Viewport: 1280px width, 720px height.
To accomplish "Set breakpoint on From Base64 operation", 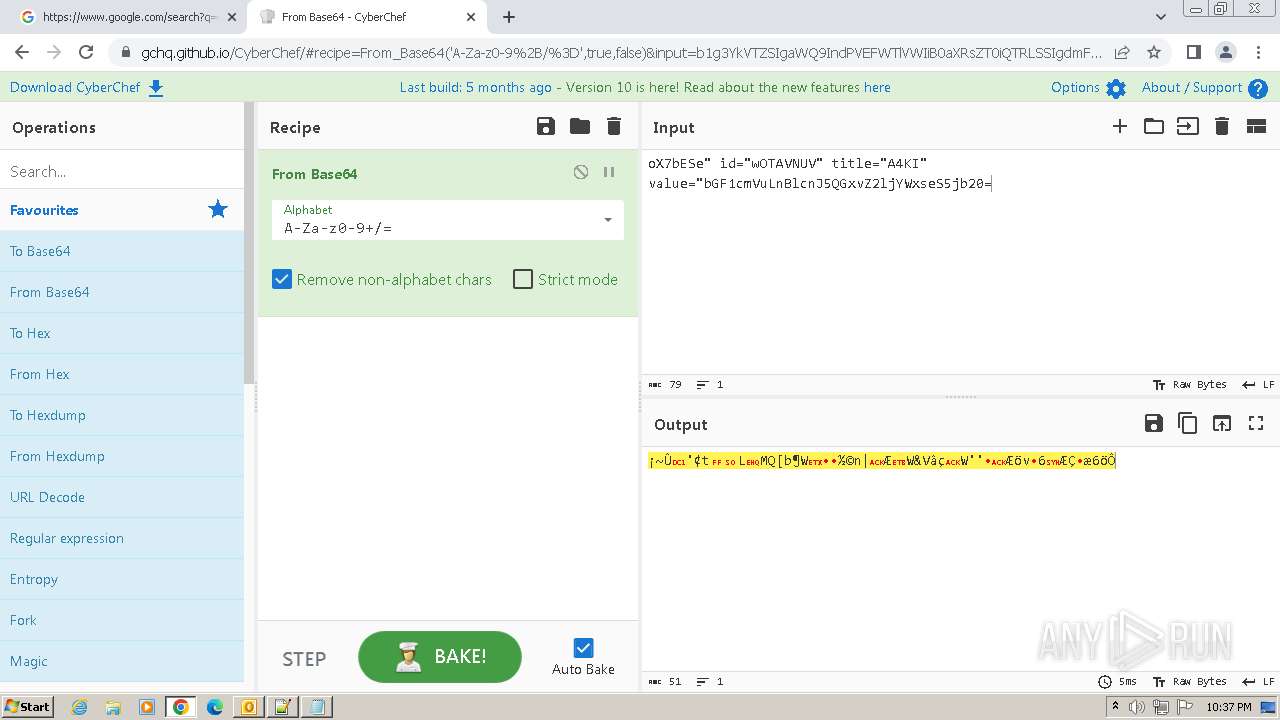I will point(609,172).
